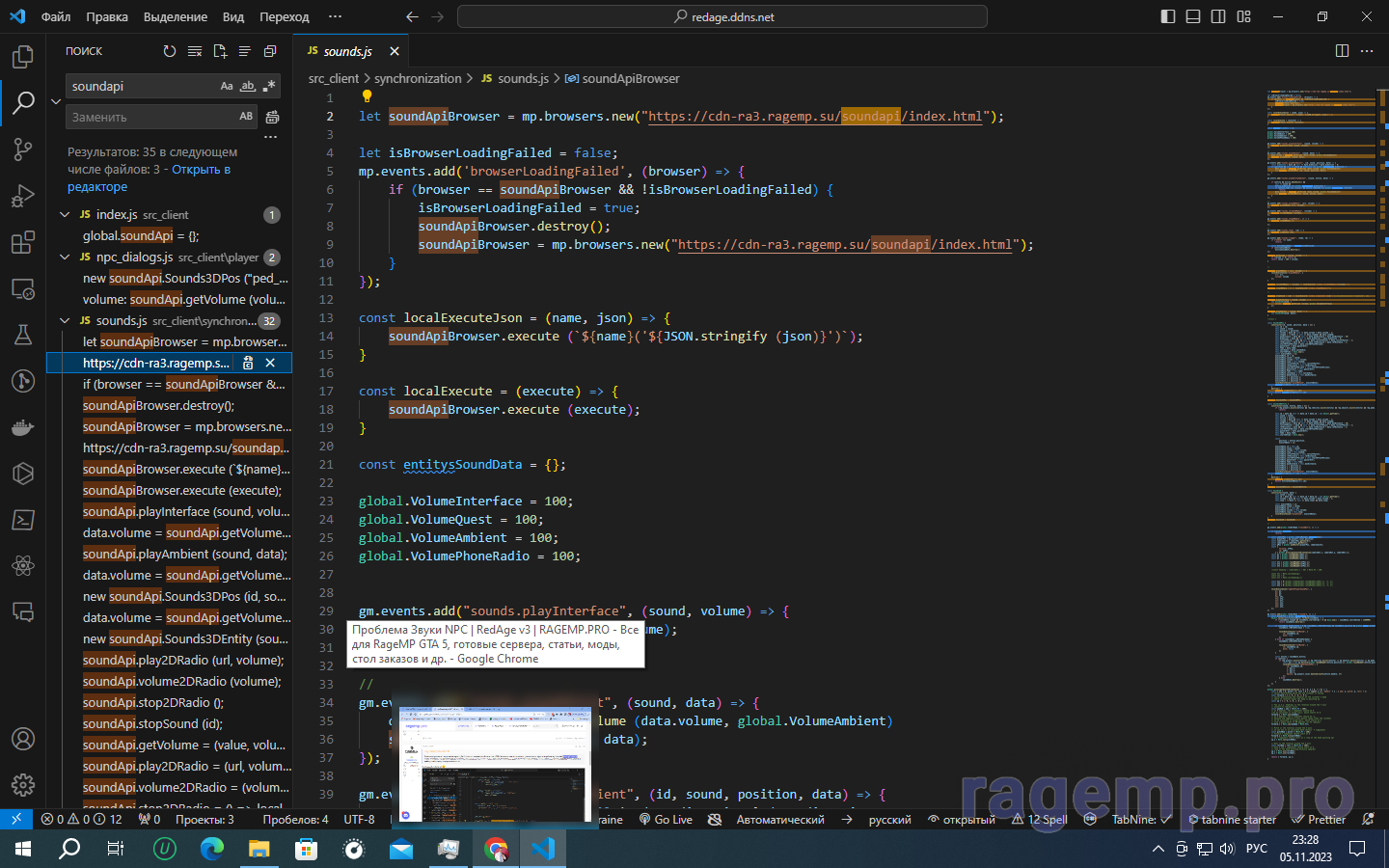Toggle the bottom panel visibility
This screenshot has height=868, width=1389.
pyautogui.click(x=1193, y=16)
